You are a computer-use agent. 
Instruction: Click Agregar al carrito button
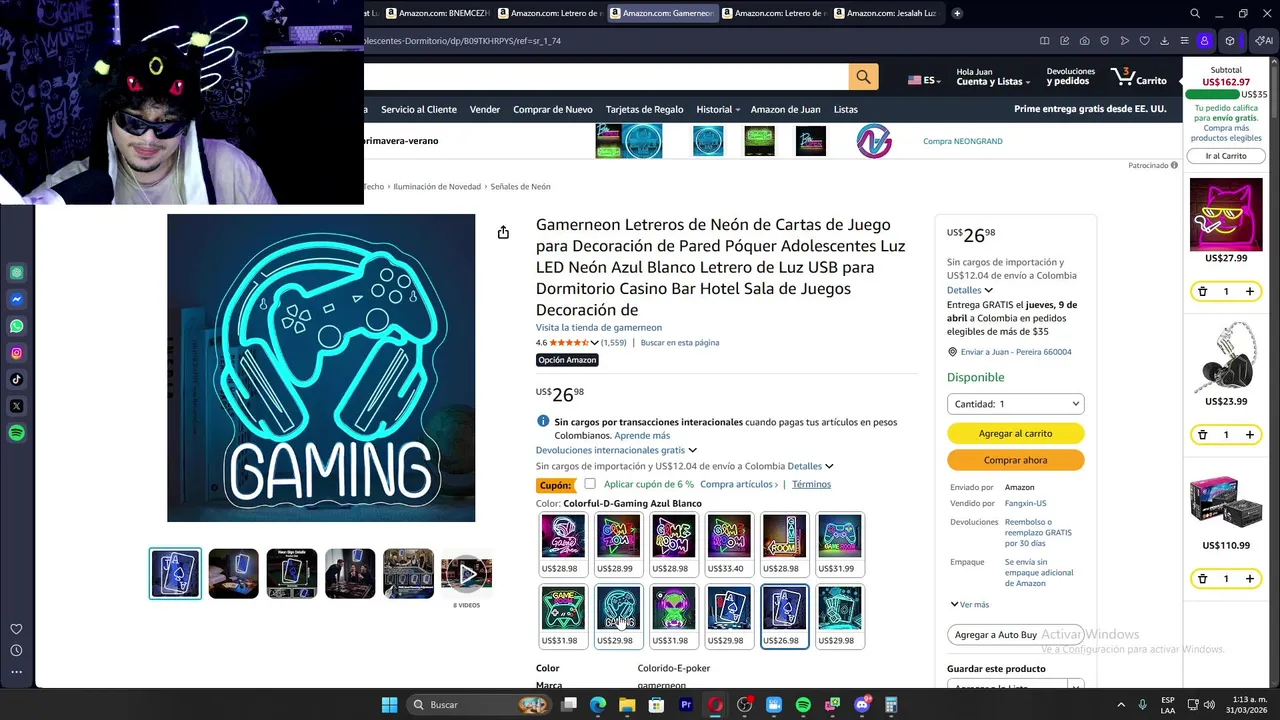pyautogui.click(x=1015, y=433)
